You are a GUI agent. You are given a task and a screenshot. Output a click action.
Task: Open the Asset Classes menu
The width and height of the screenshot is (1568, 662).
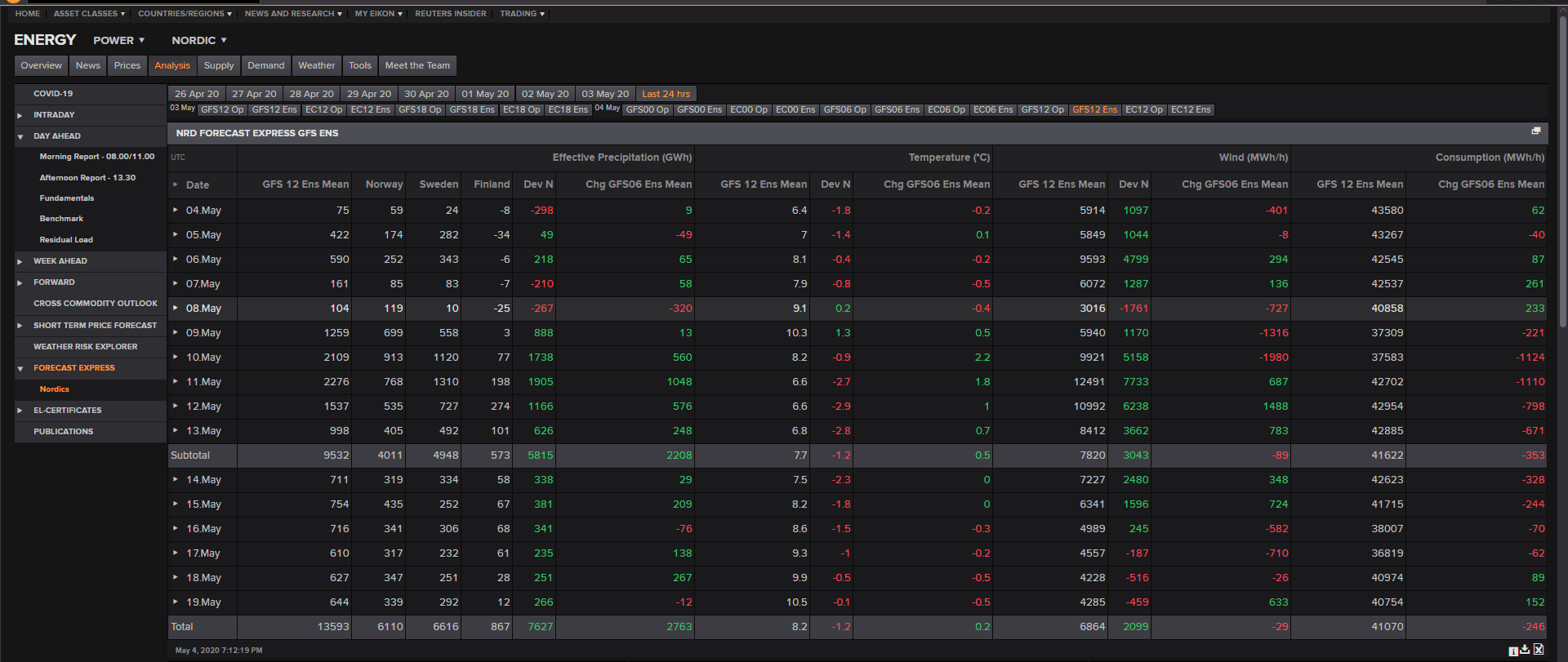89,14
